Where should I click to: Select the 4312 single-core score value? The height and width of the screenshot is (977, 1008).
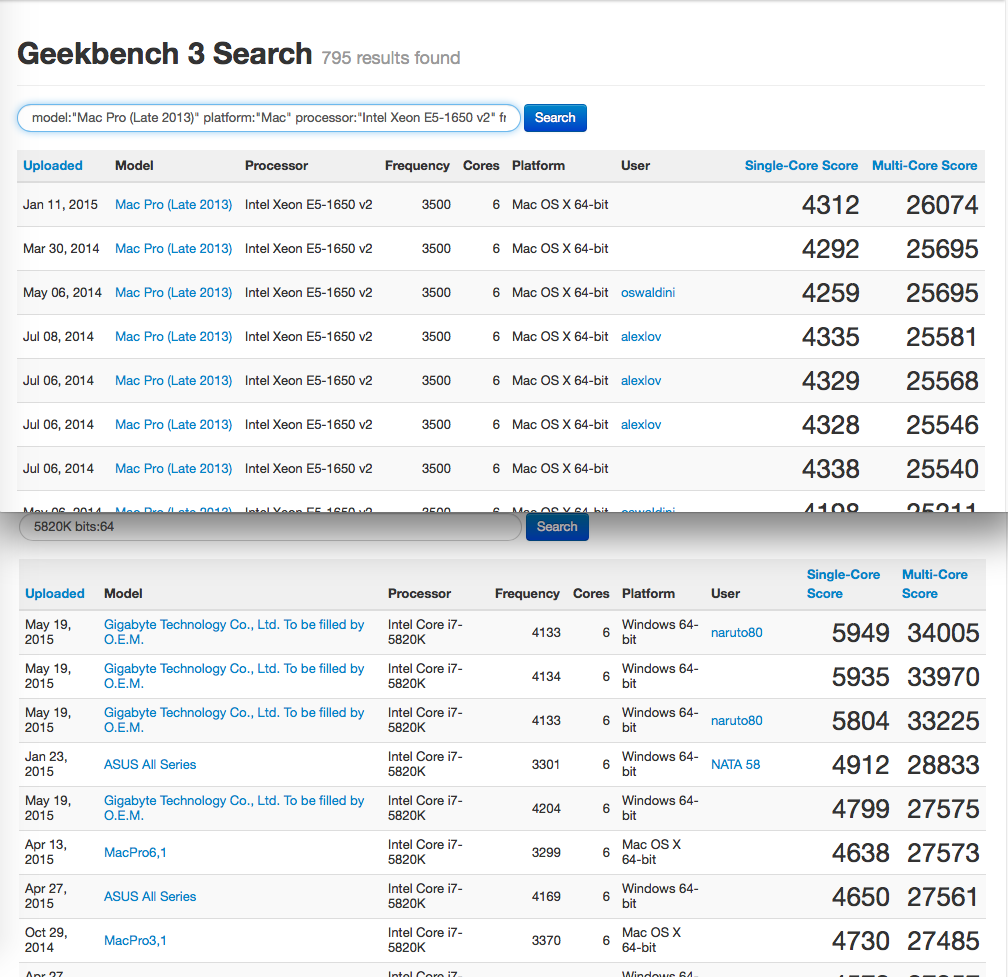click(830, 205)
